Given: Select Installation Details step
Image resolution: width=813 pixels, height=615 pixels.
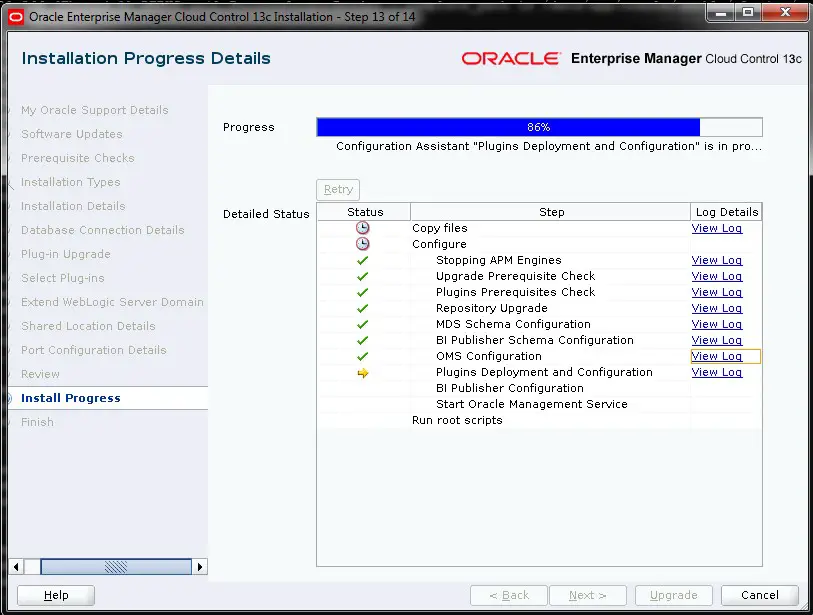Looking at the screenshot, I should (x=73, y=206).
